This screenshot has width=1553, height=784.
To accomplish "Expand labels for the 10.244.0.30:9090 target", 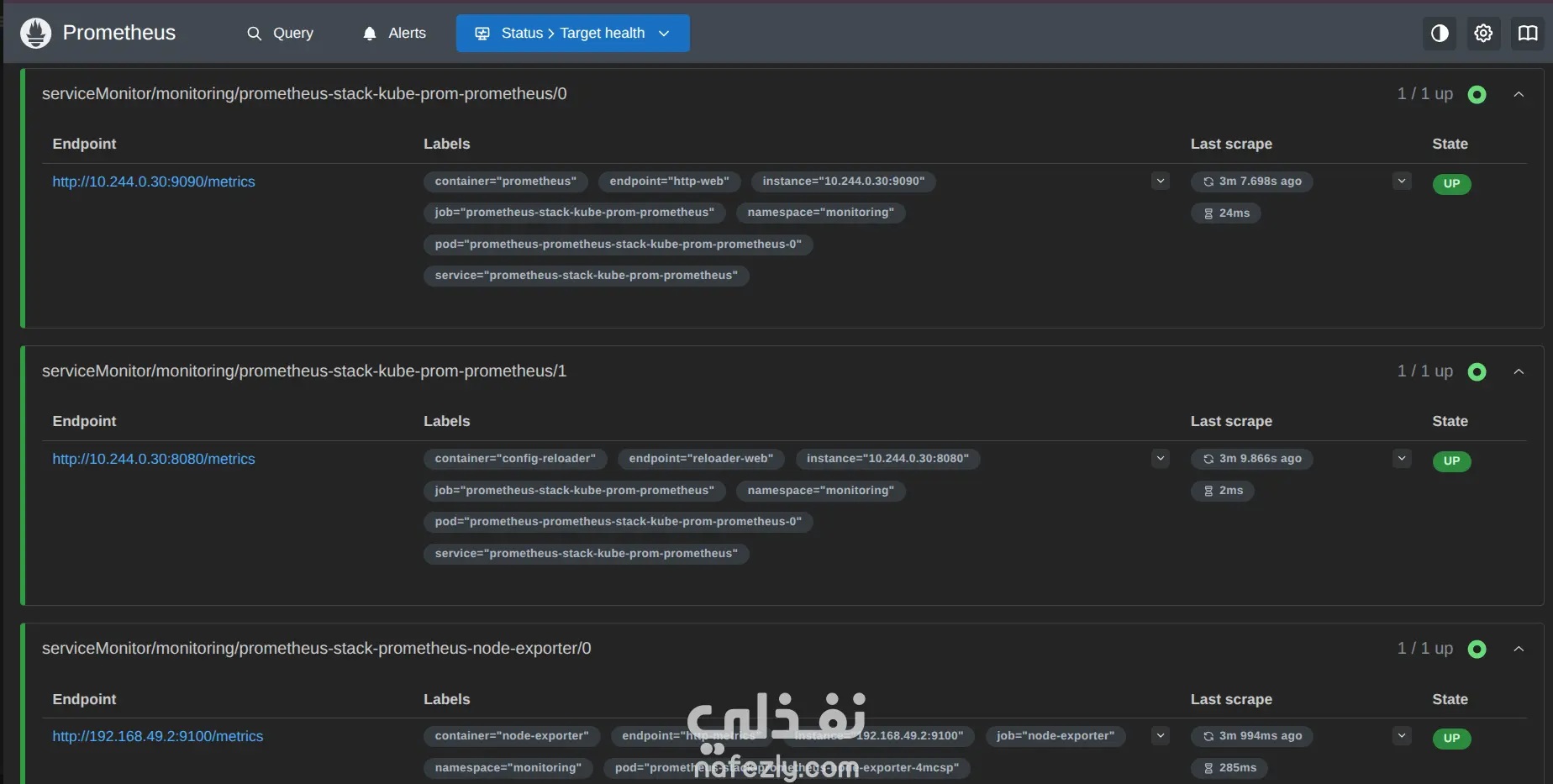I will (x=1161, y=181).
